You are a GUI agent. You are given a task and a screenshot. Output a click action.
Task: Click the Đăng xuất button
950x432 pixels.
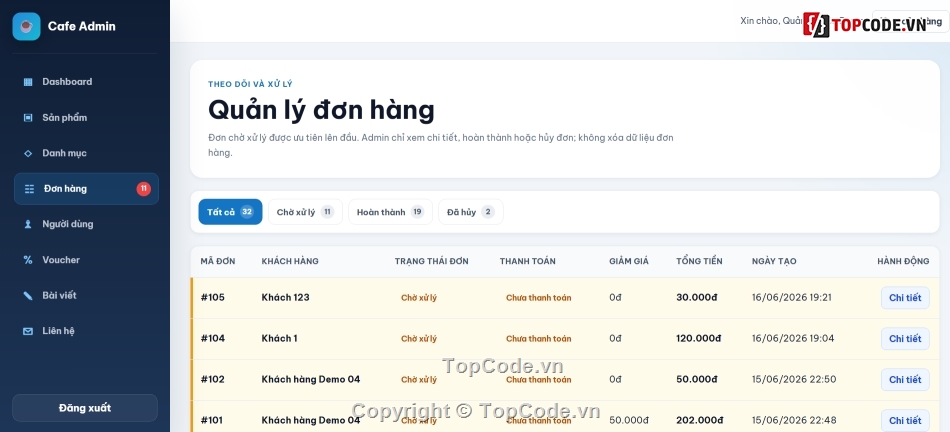pyautogui.click(x=85, y=408)
